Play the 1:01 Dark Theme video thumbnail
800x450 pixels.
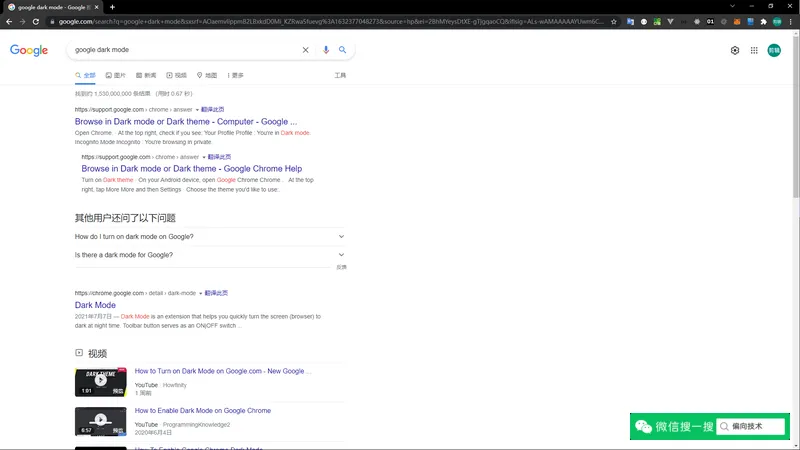pyautogui.click(x=101, y=382)
